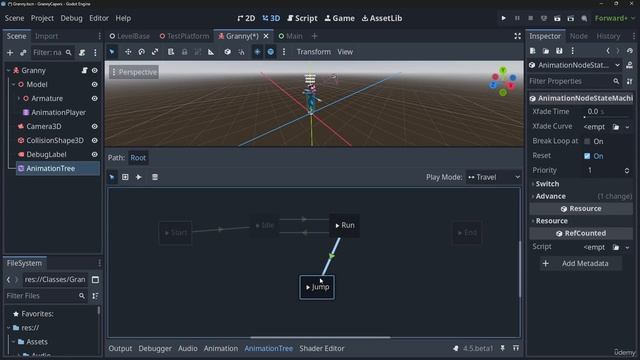Select the Run state node
This screenshot has width=640, height=360.
point(344,225)
